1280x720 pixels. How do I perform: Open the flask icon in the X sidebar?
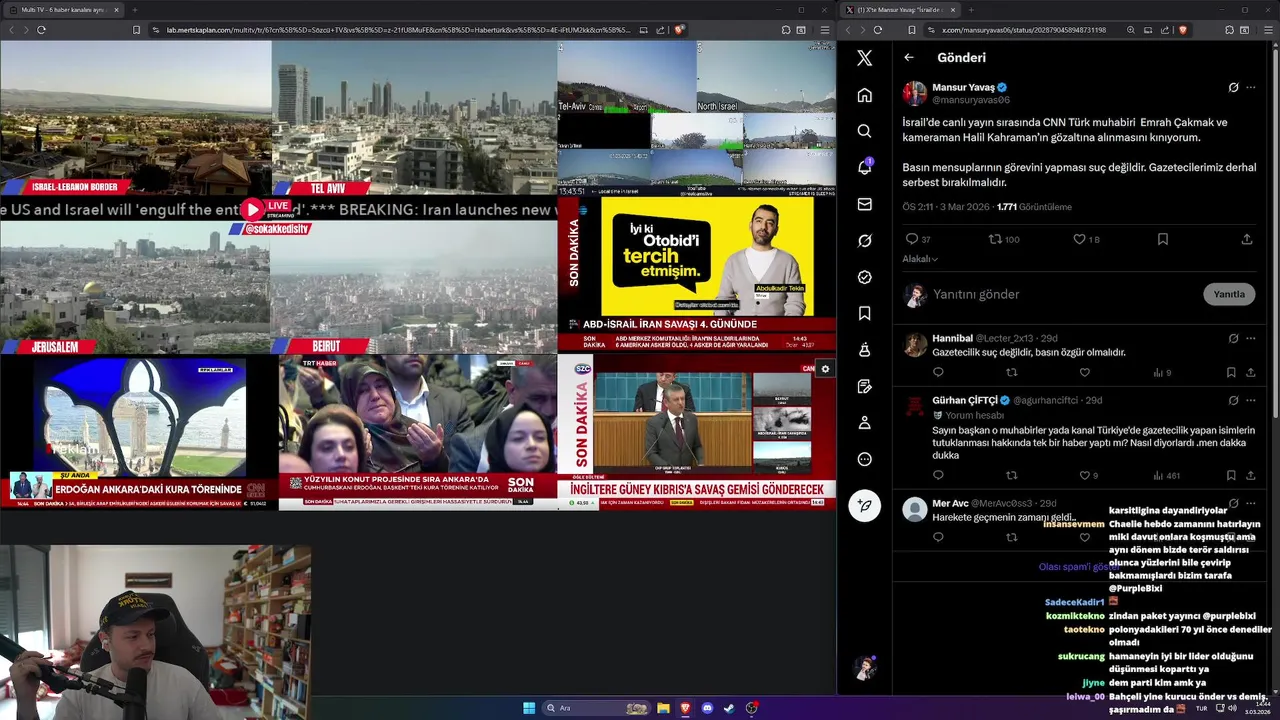point(865,350)
